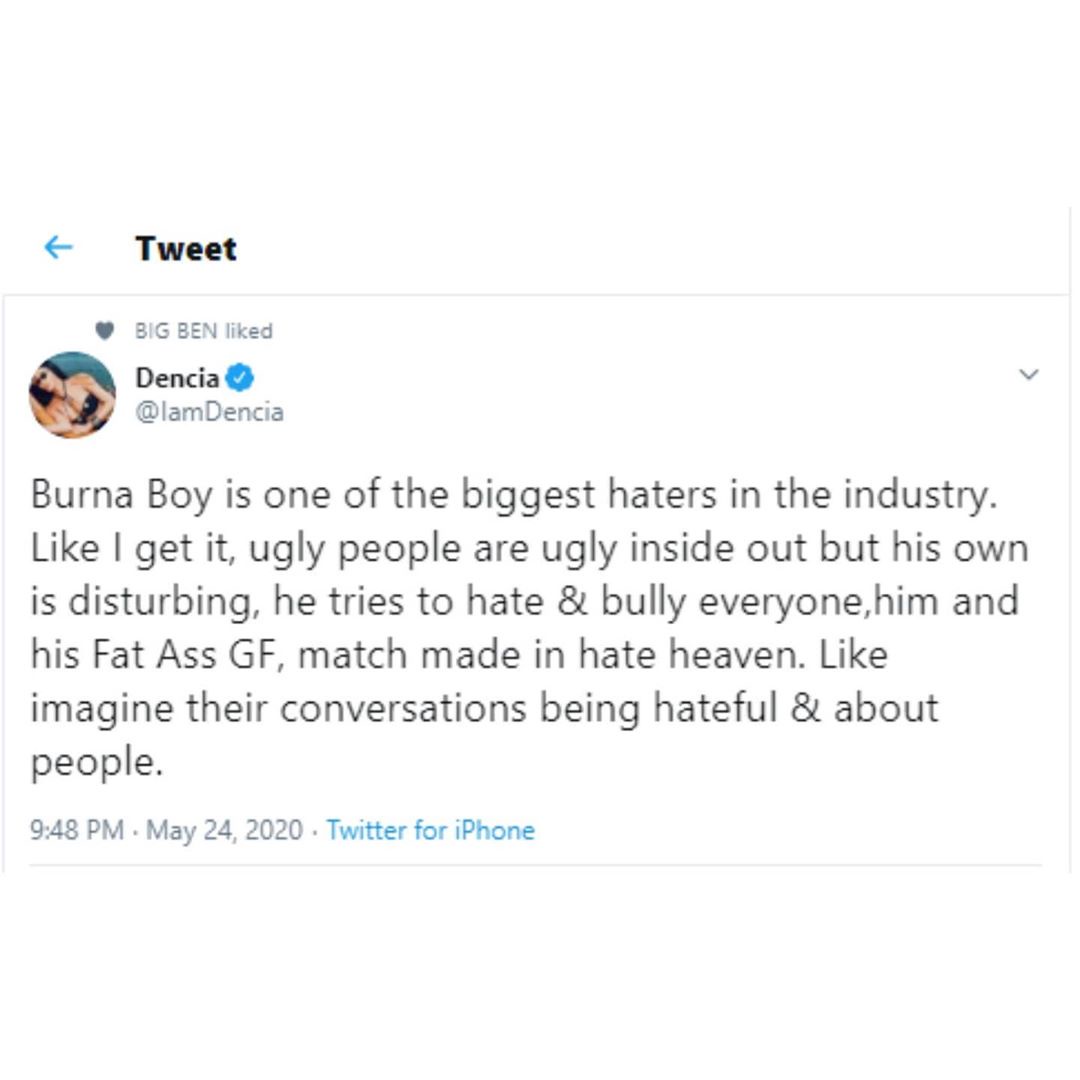Click the 9:48 PM timestamp
Image resolution: width=1080 pixels, height=1080 pixels.
[x=77, y=830]
